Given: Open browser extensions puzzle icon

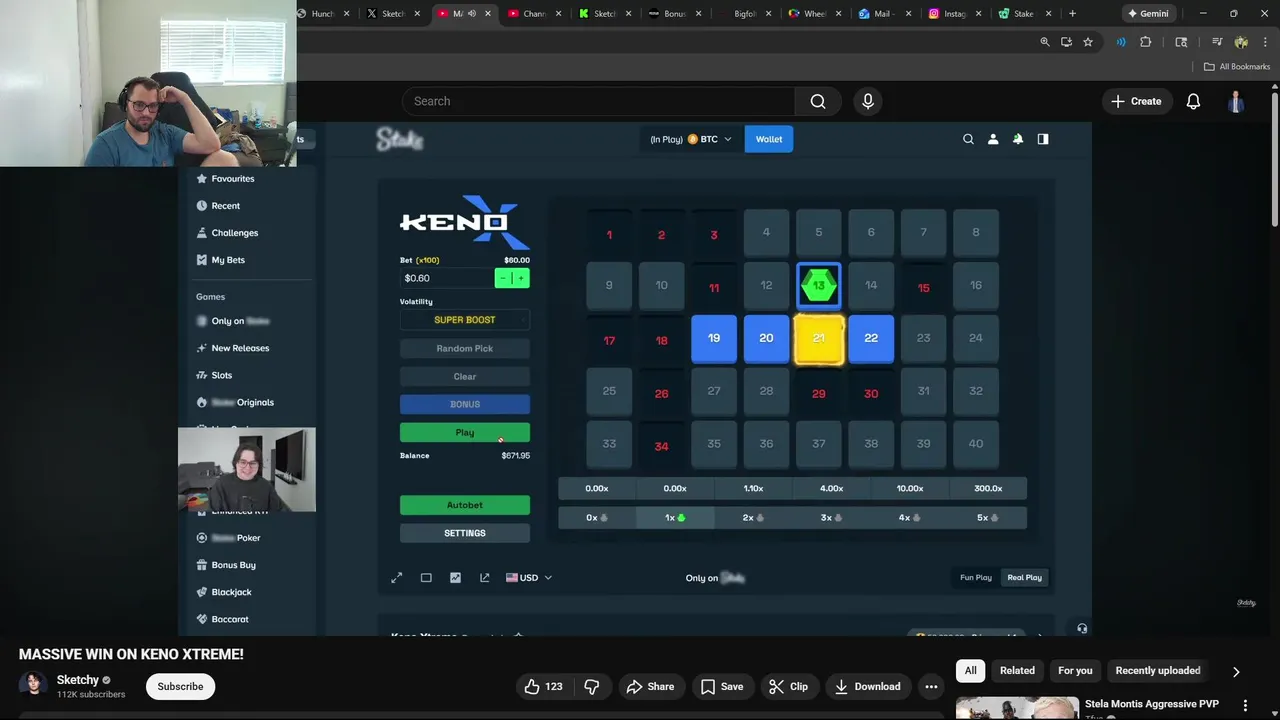Looking at the screenshot, I should (x=1146, y=42).
